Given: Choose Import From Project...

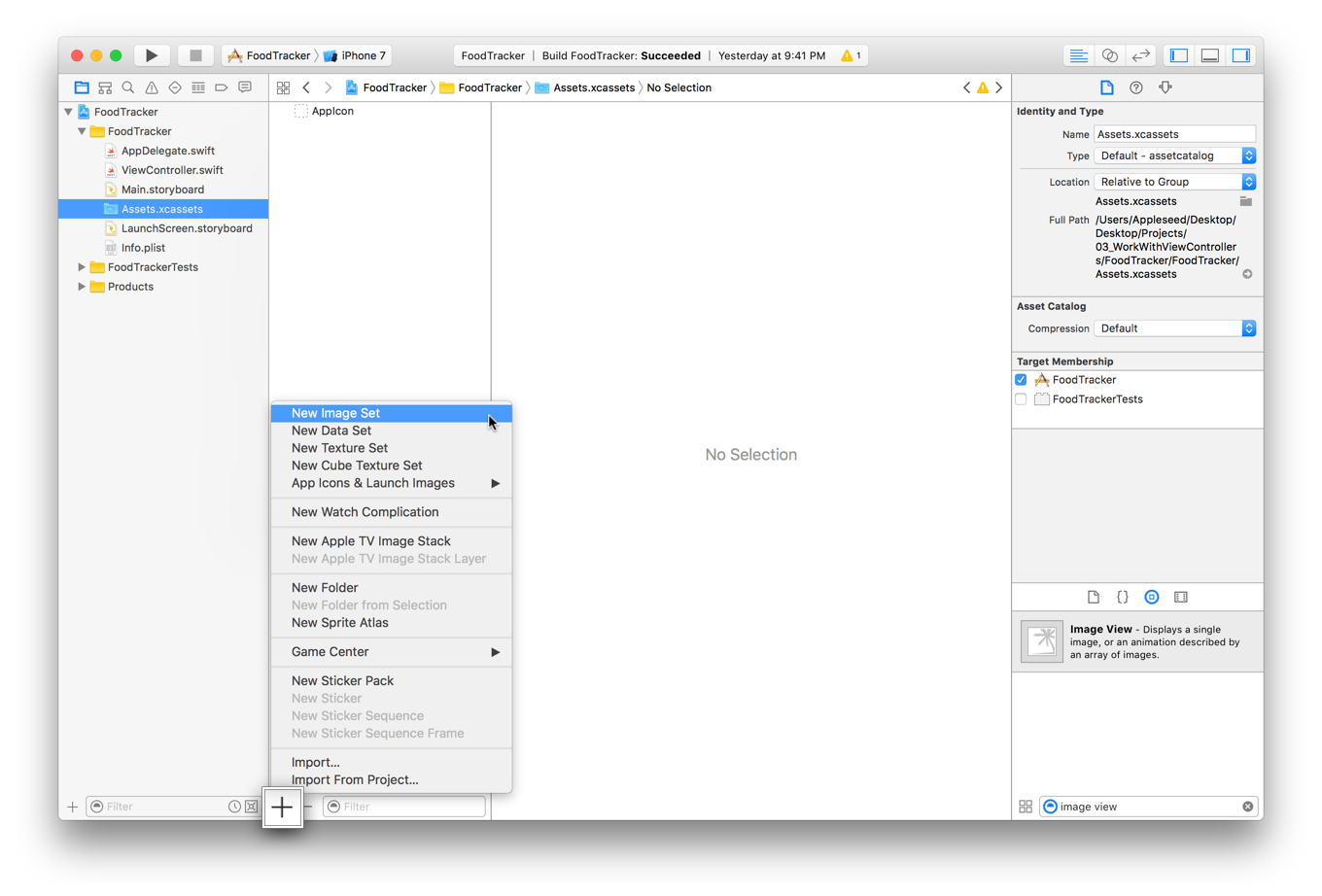Looking at the screenshot, I should [x=391, y=780].
